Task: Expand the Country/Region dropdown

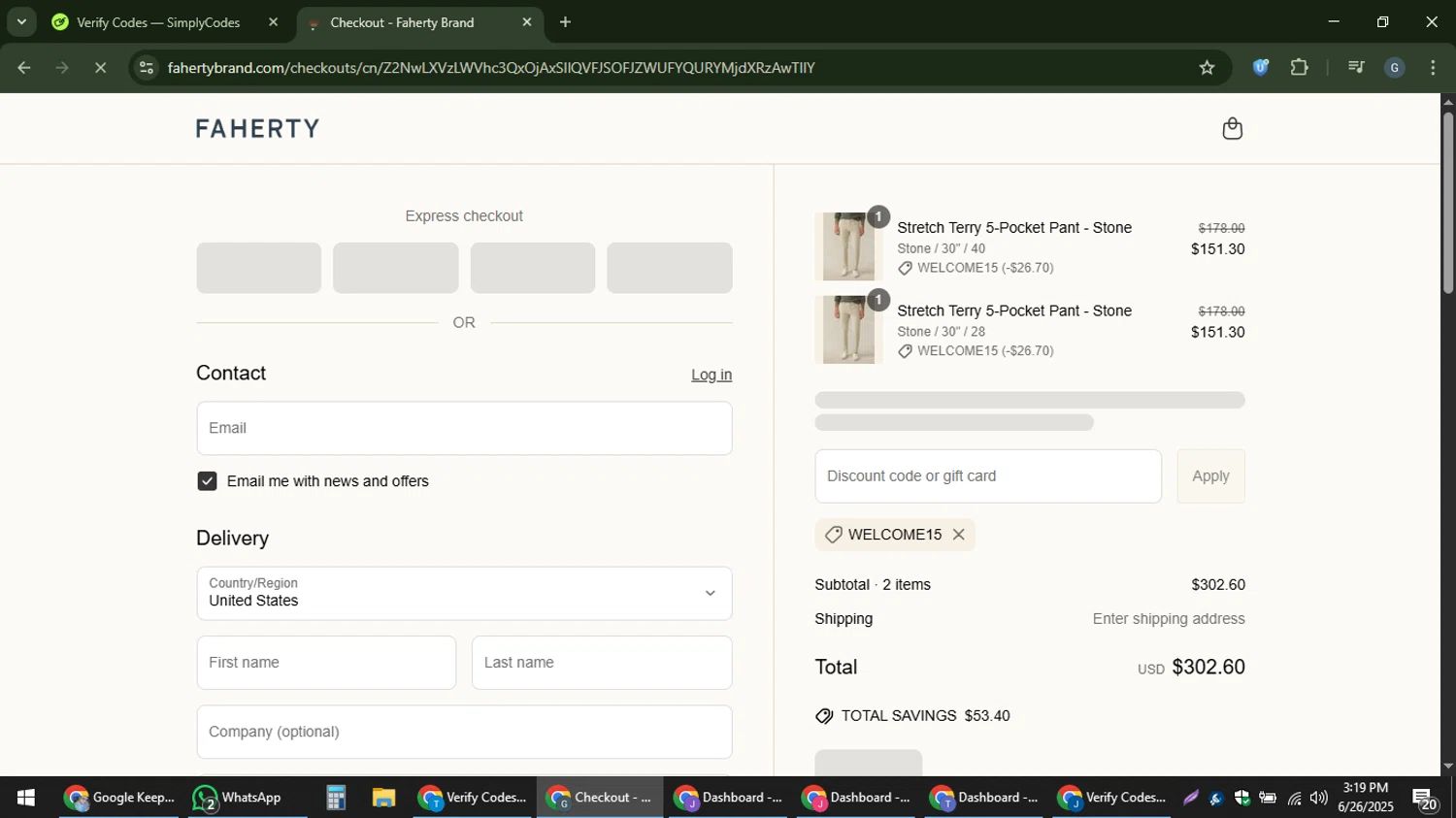Action: [464, 593]
